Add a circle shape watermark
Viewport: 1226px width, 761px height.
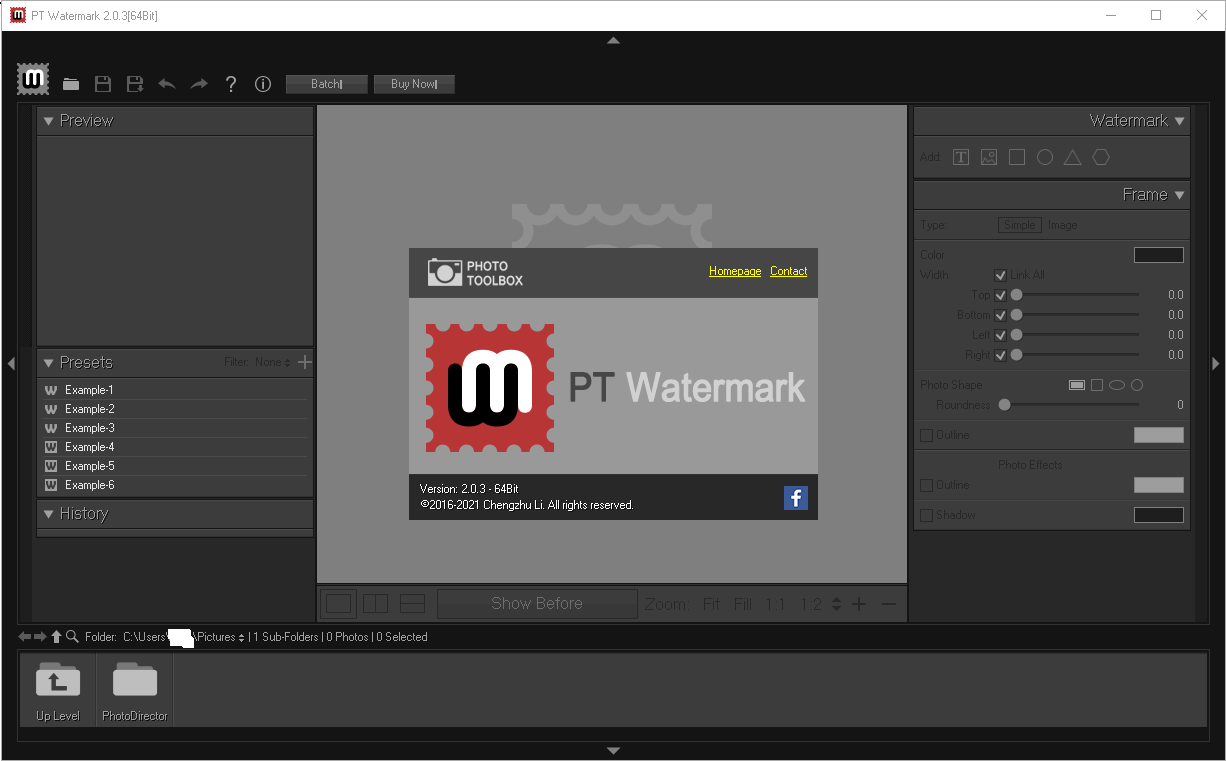click(x=1045, y=157)
